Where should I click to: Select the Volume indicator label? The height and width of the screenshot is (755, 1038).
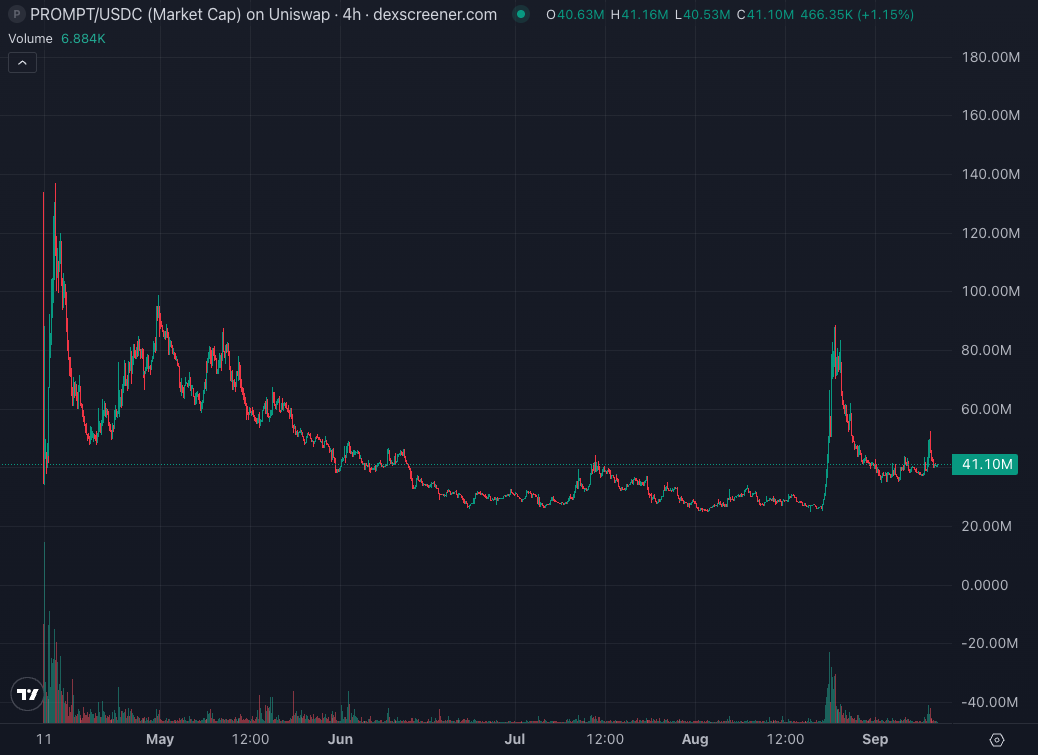click(x=30, y=38)
